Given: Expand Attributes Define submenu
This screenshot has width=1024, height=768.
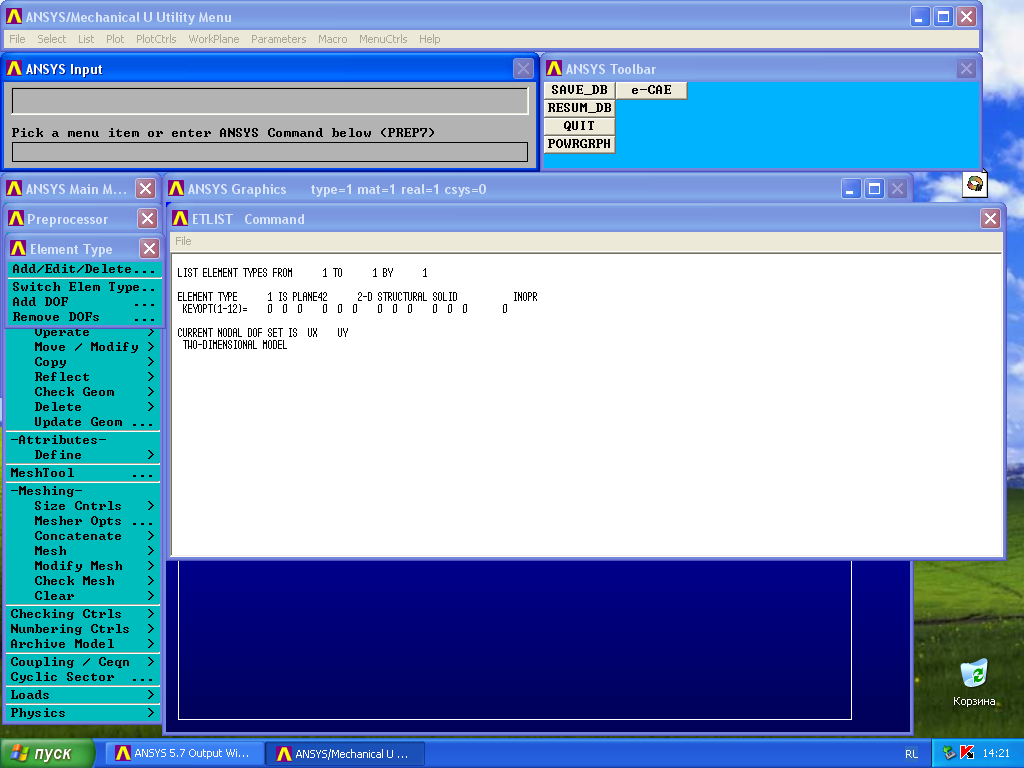Looking at the screenshot, I should (84, 455).
